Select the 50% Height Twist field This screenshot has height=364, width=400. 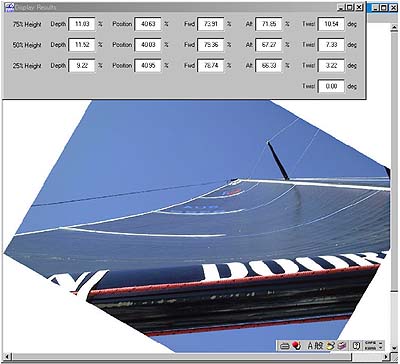[x=331, y=45]
